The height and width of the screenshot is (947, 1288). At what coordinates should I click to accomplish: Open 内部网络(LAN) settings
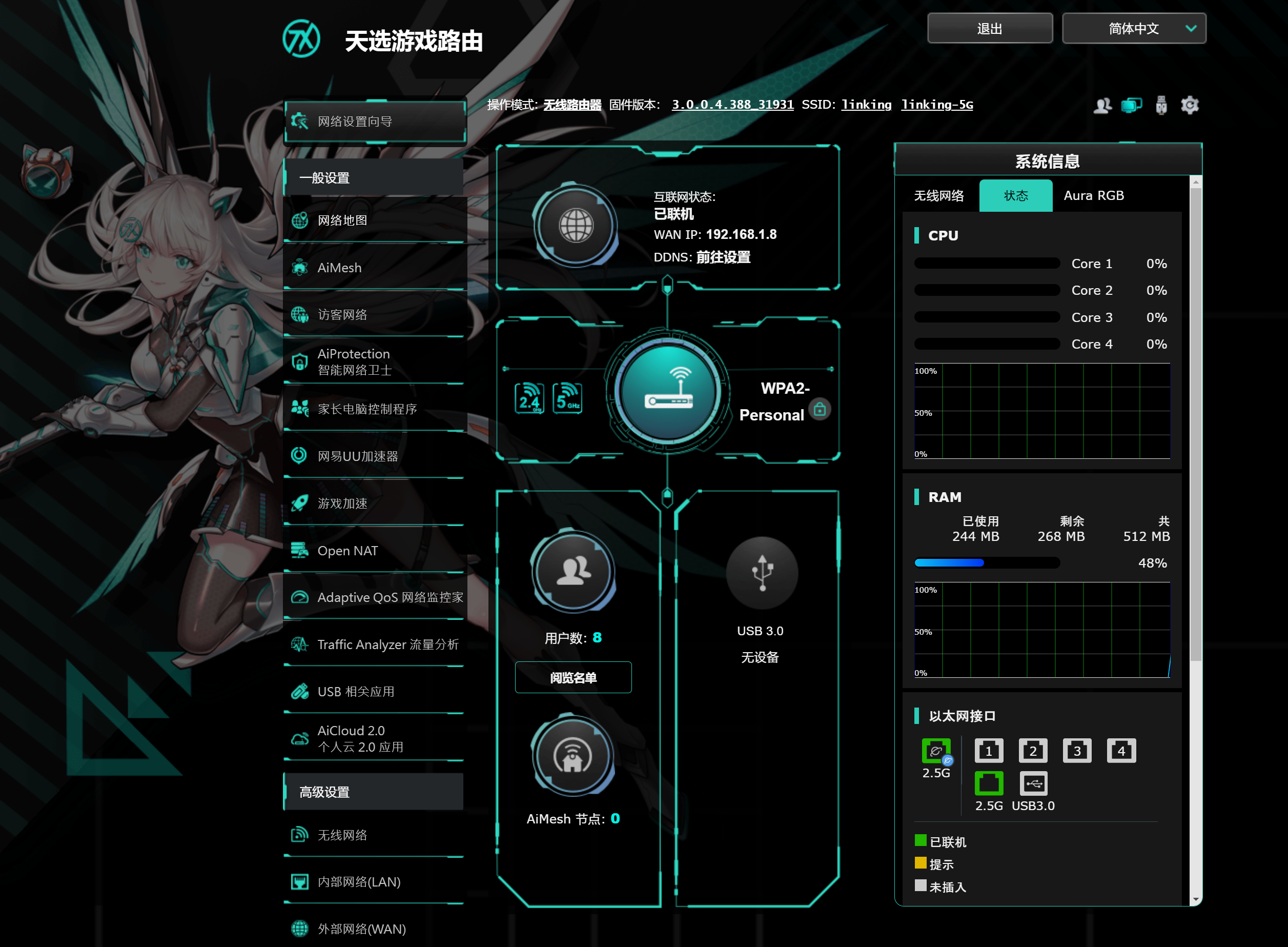(x=375, y=882)
